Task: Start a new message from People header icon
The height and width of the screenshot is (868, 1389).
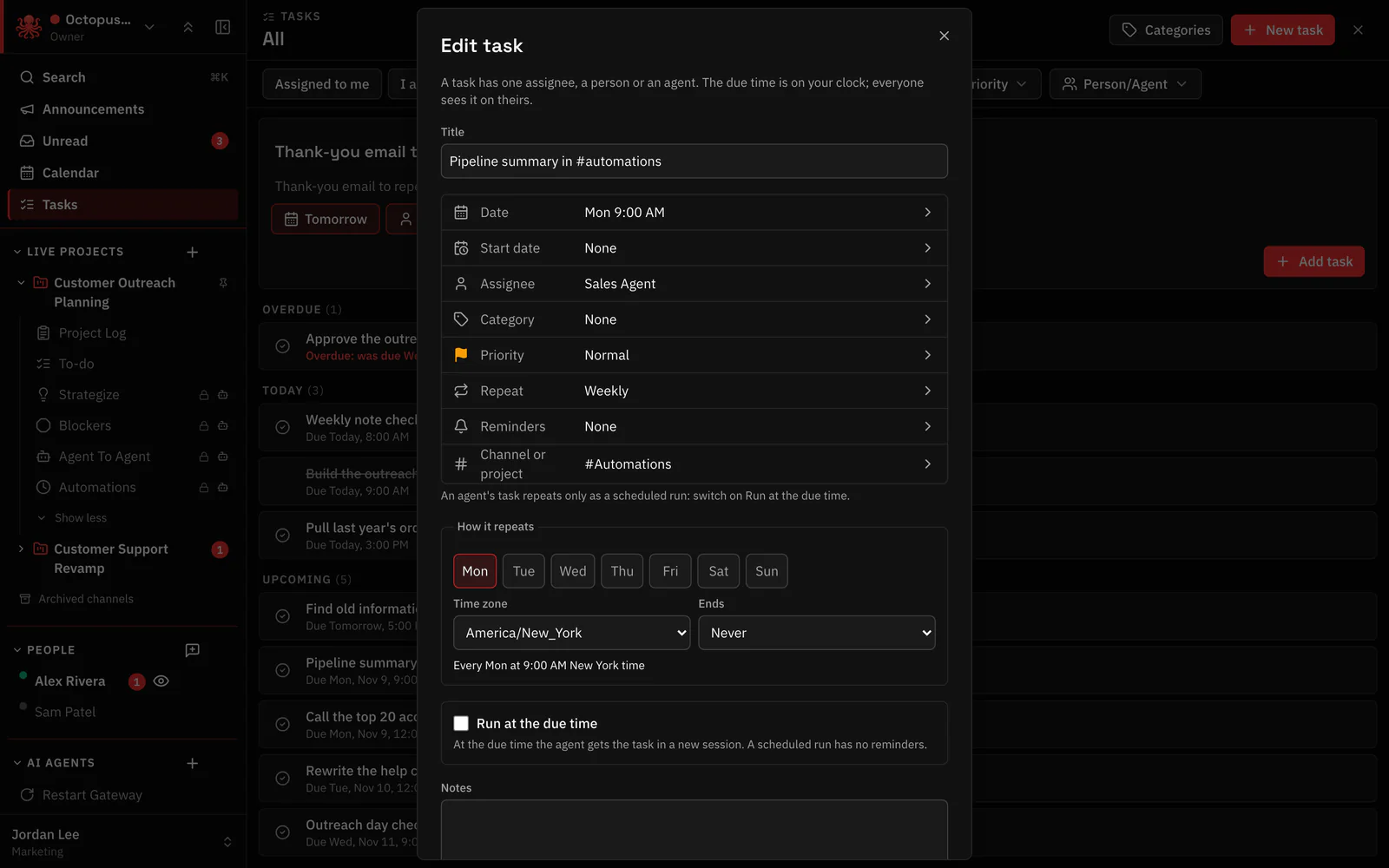Action: point(193,650)
